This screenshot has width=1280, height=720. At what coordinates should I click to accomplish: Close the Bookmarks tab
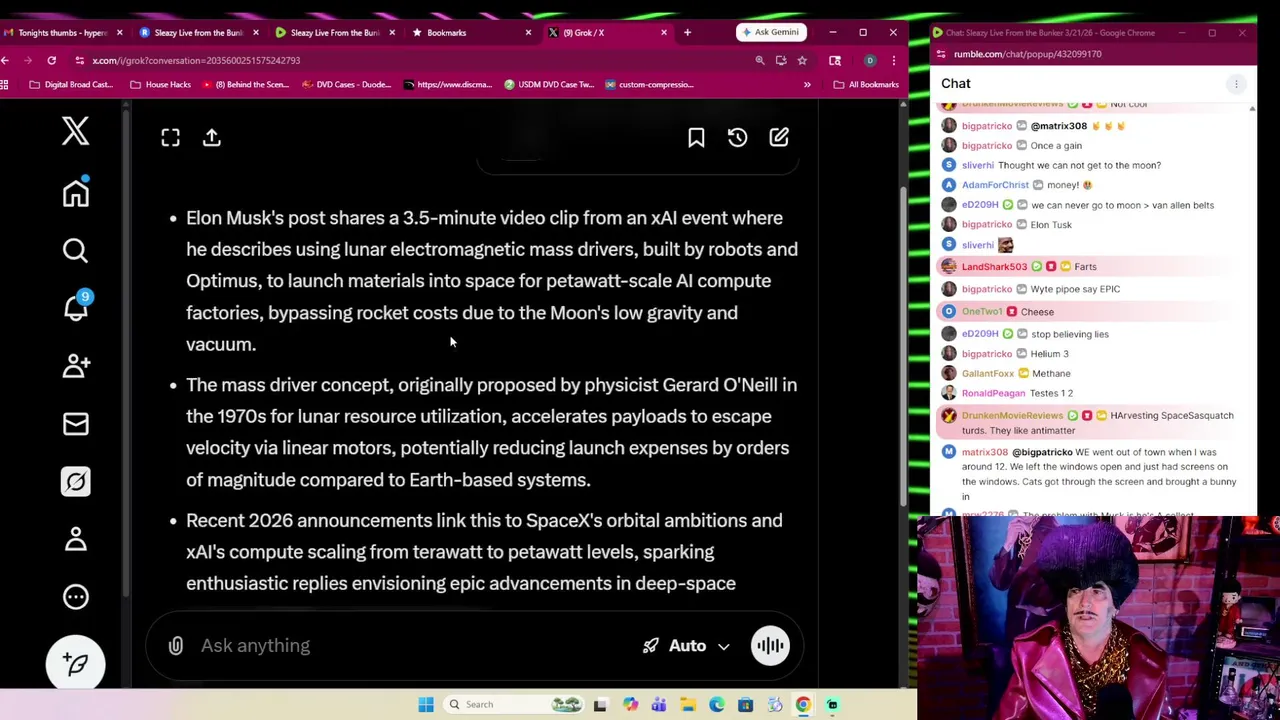tap(528, 32)
